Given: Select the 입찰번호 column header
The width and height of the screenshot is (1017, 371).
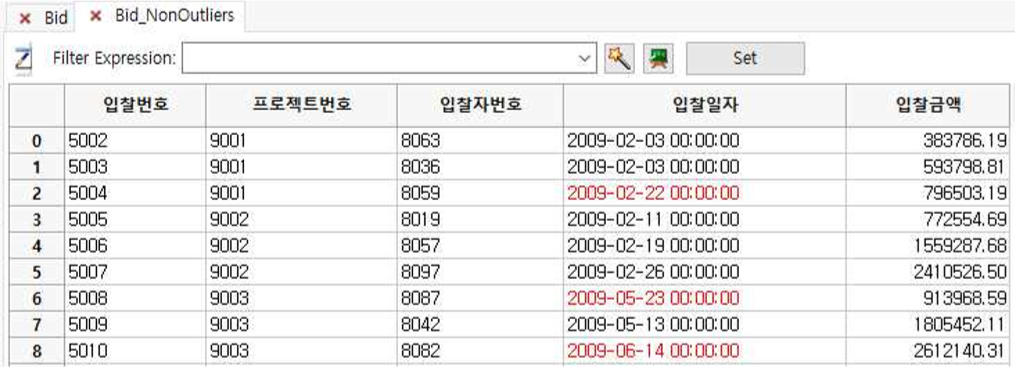Looking at the screenshot, I should click(x=135, y=105).
